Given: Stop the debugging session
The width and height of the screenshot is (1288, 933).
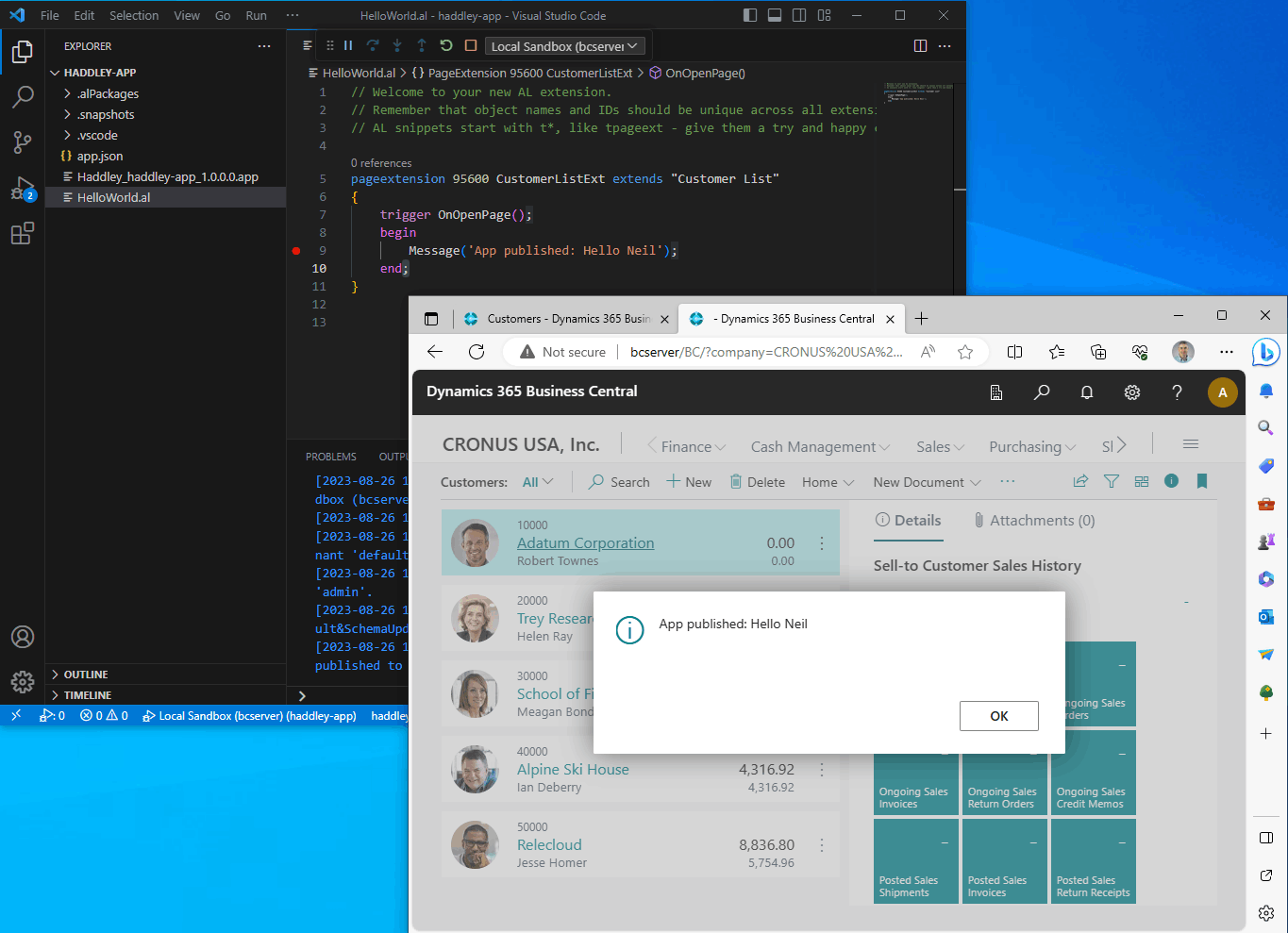Looking at the screenshot, I should (x=471, y=45).
